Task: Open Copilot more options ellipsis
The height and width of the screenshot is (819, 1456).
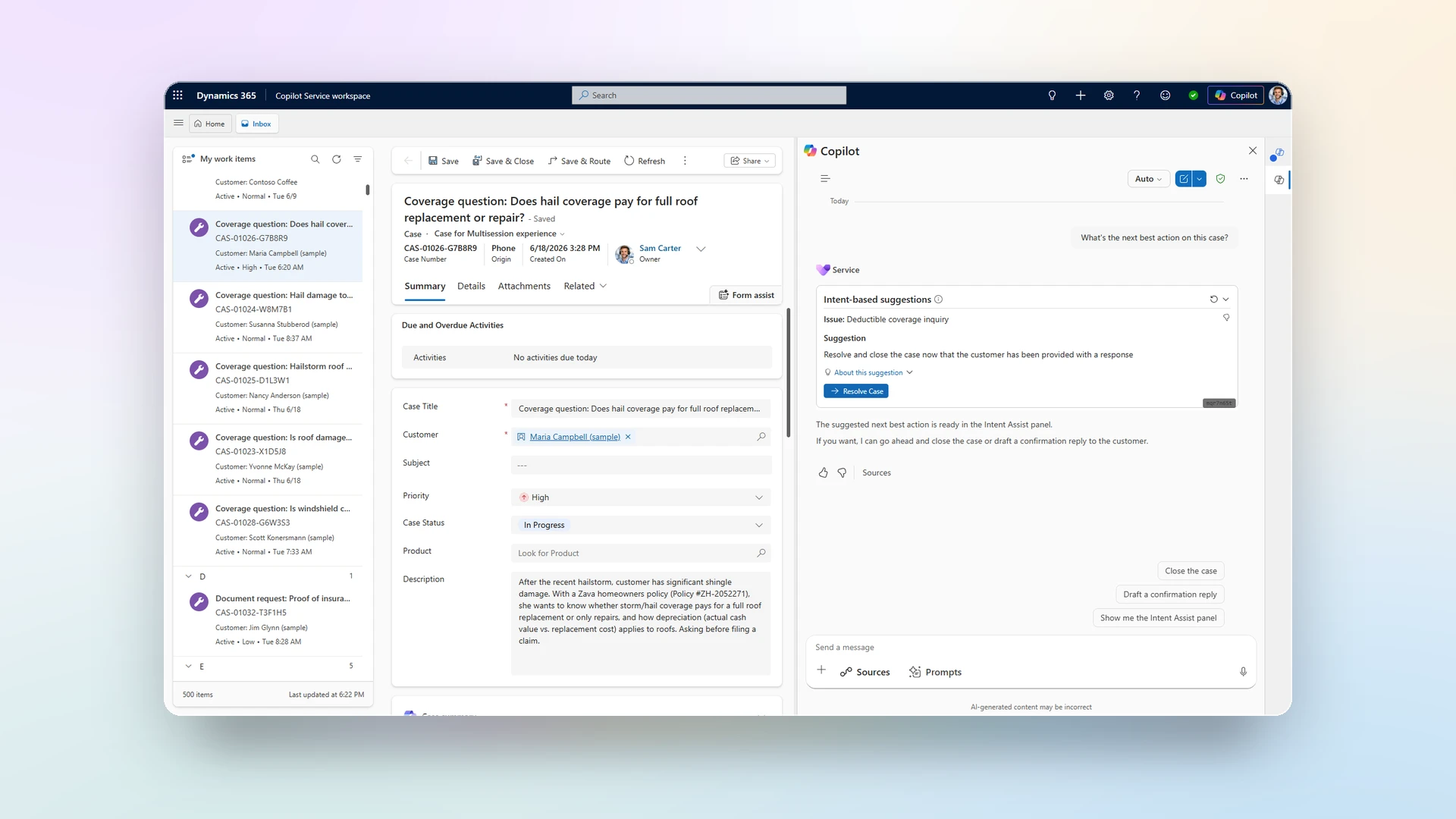Action: [1244, 179]
